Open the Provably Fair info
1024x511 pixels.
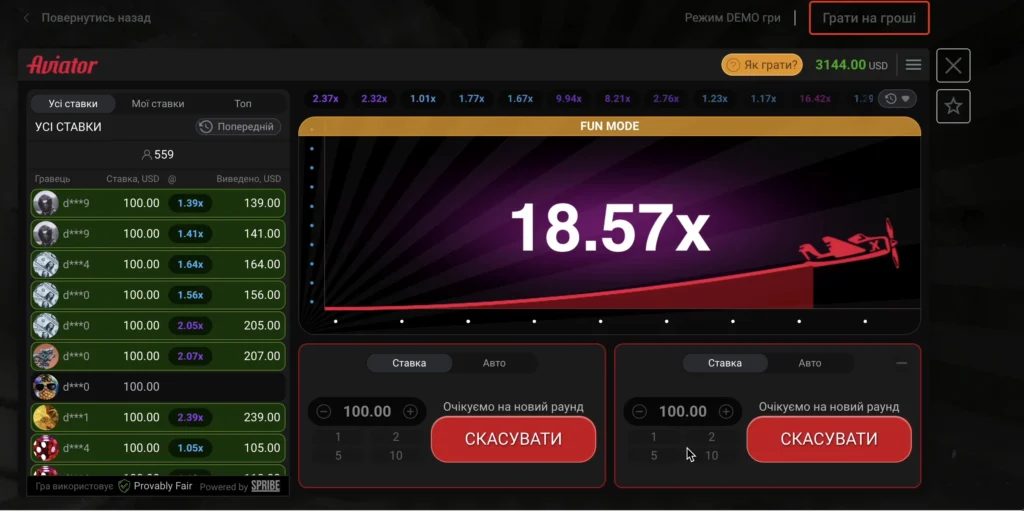(155, 486)
